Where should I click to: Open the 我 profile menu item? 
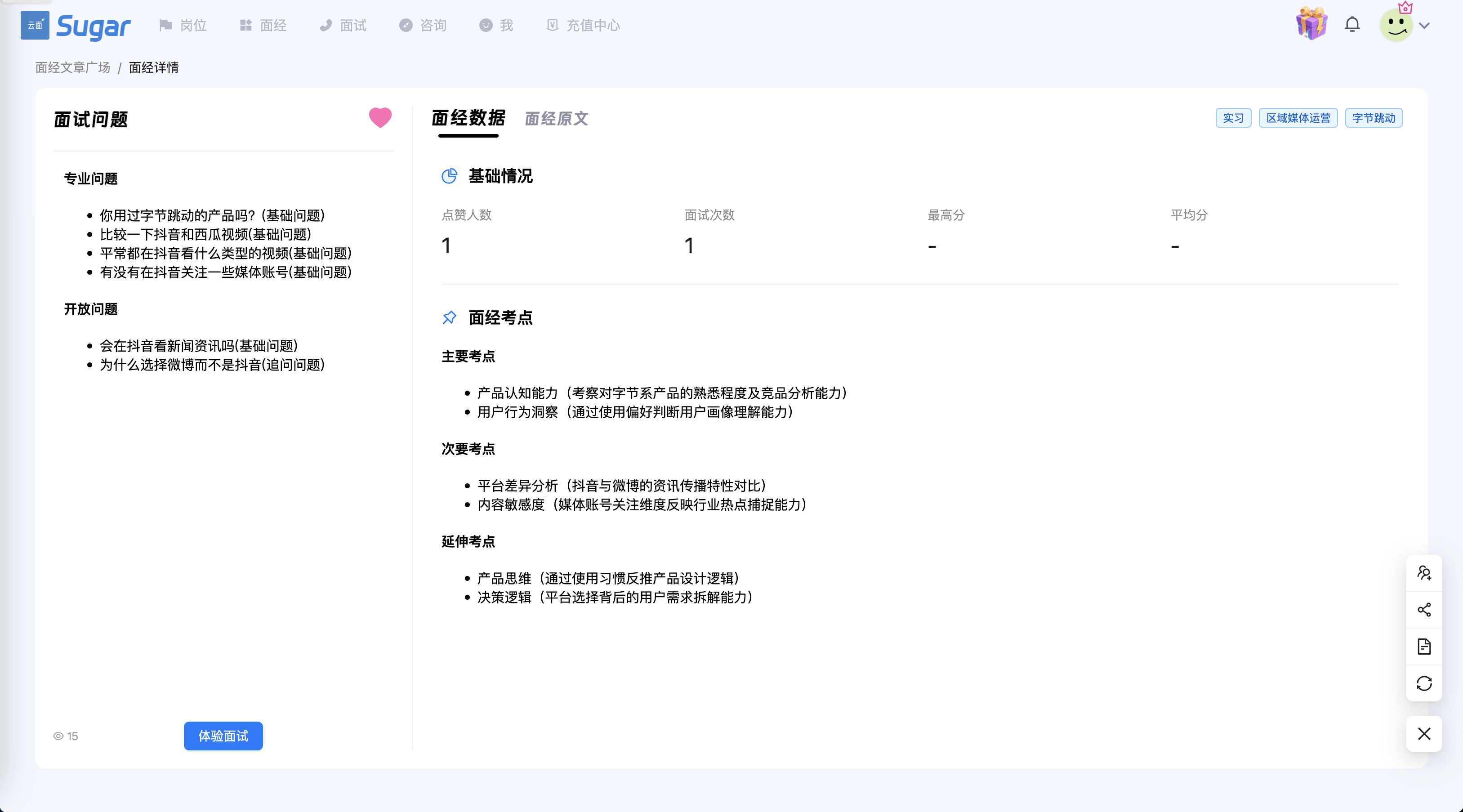496,26
